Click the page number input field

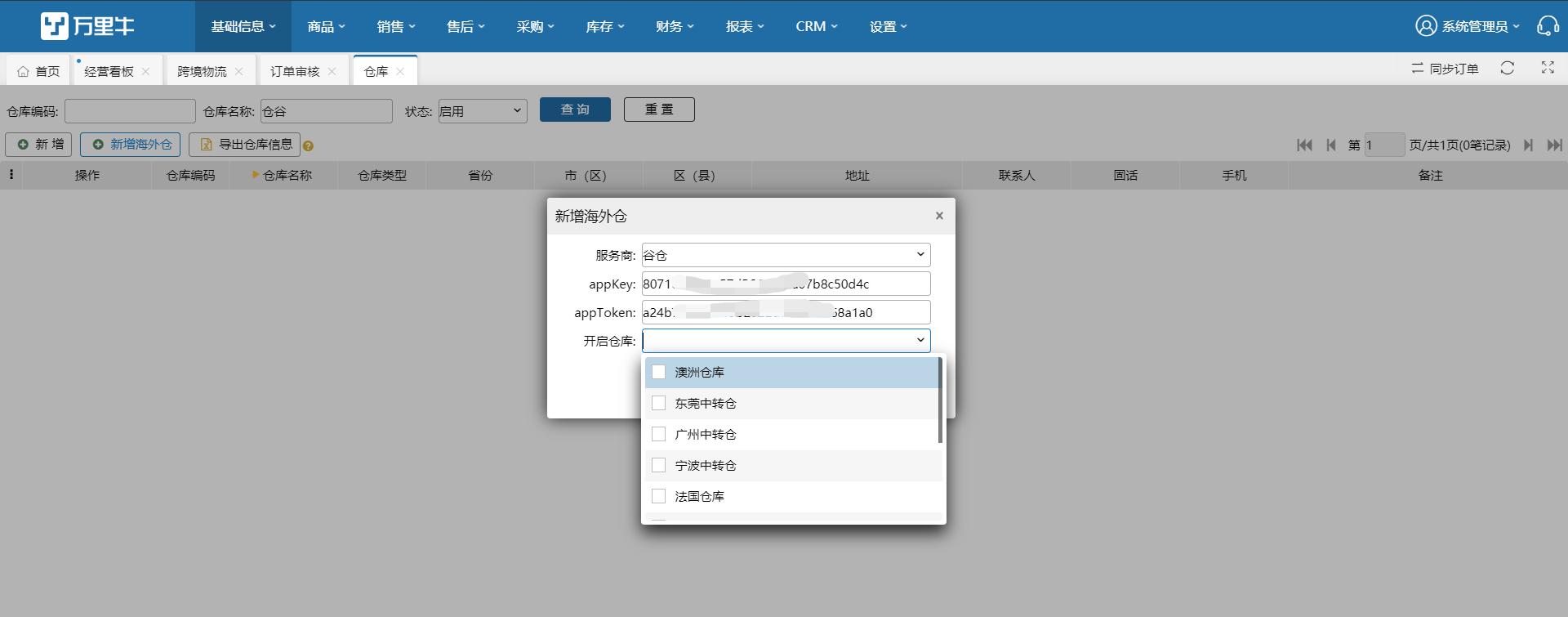click(x=1384, y=145)
